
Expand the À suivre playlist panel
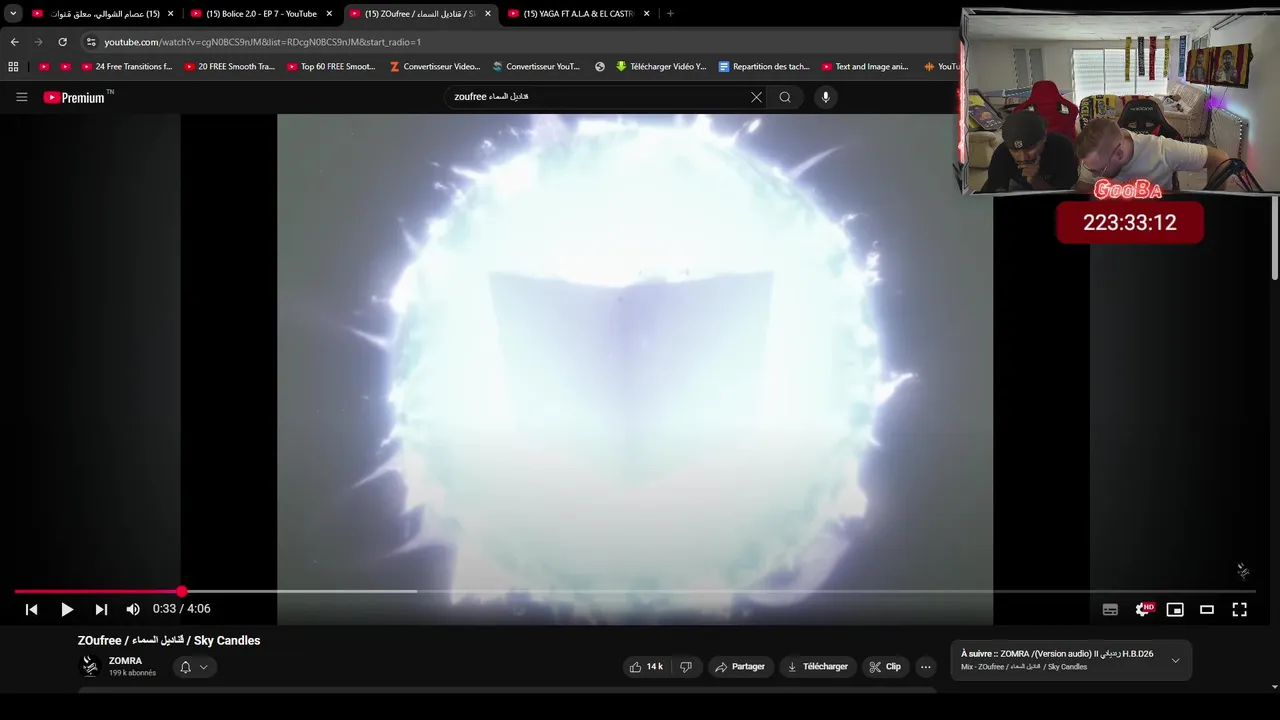coord(1175,660)
